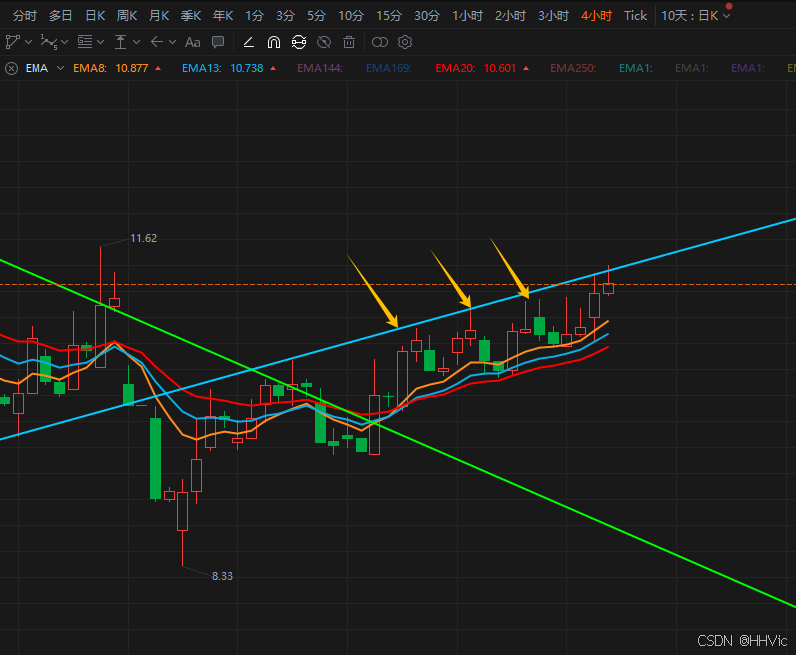Open drawing settings gear
Viewport: 796px width, 655px height.
405,42
